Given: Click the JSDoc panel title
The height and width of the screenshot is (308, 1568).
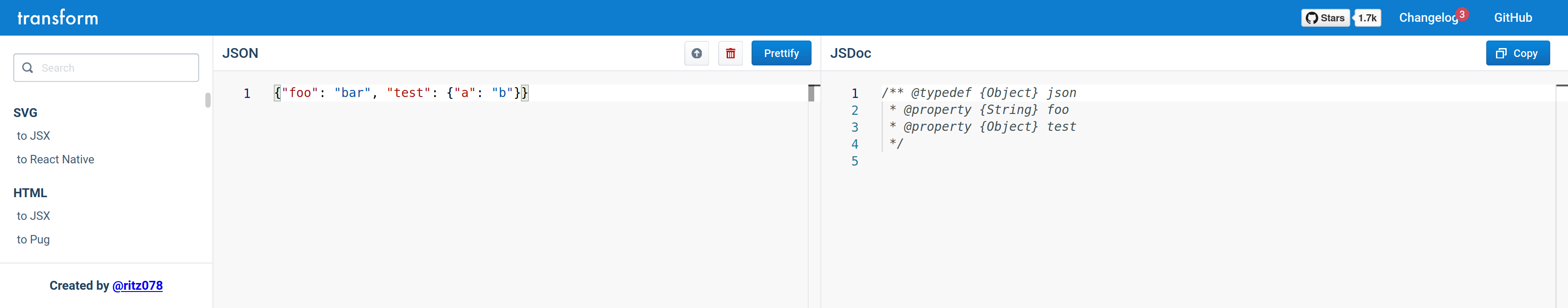Looking at the screenshot, I should pyautogui.click(x=850, y=53).
